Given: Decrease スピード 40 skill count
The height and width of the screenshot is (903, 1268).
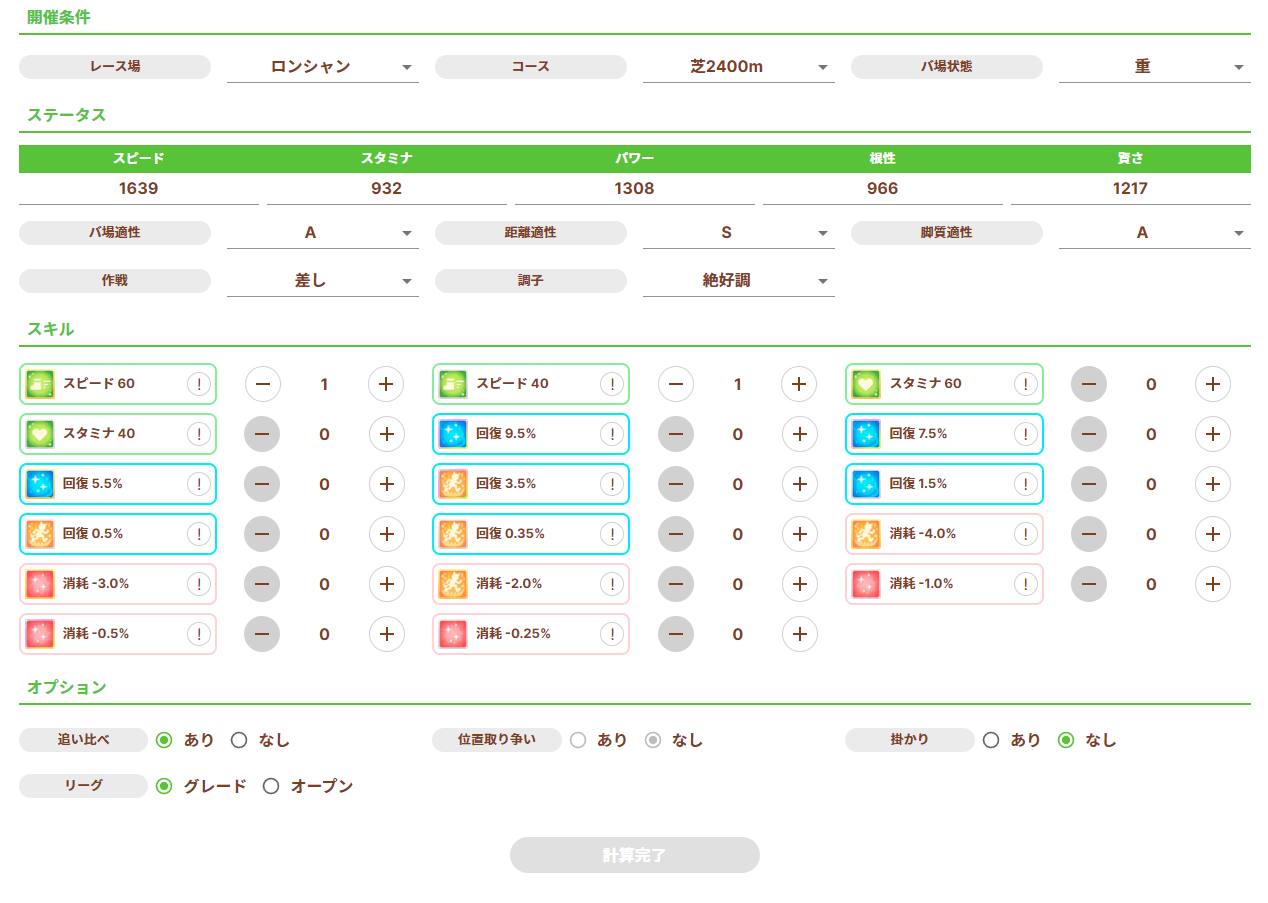Looking at the screenshot, I should [x=676, y=384].
